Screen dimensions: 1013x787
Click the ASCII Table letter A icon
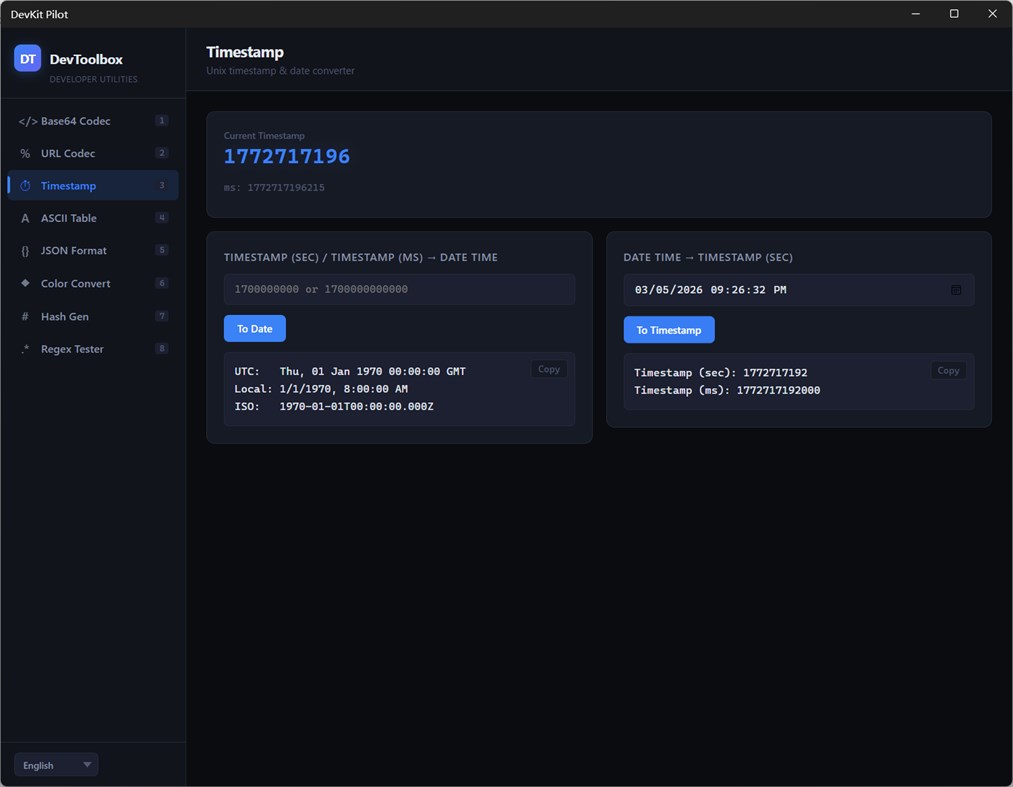point(25,218)
